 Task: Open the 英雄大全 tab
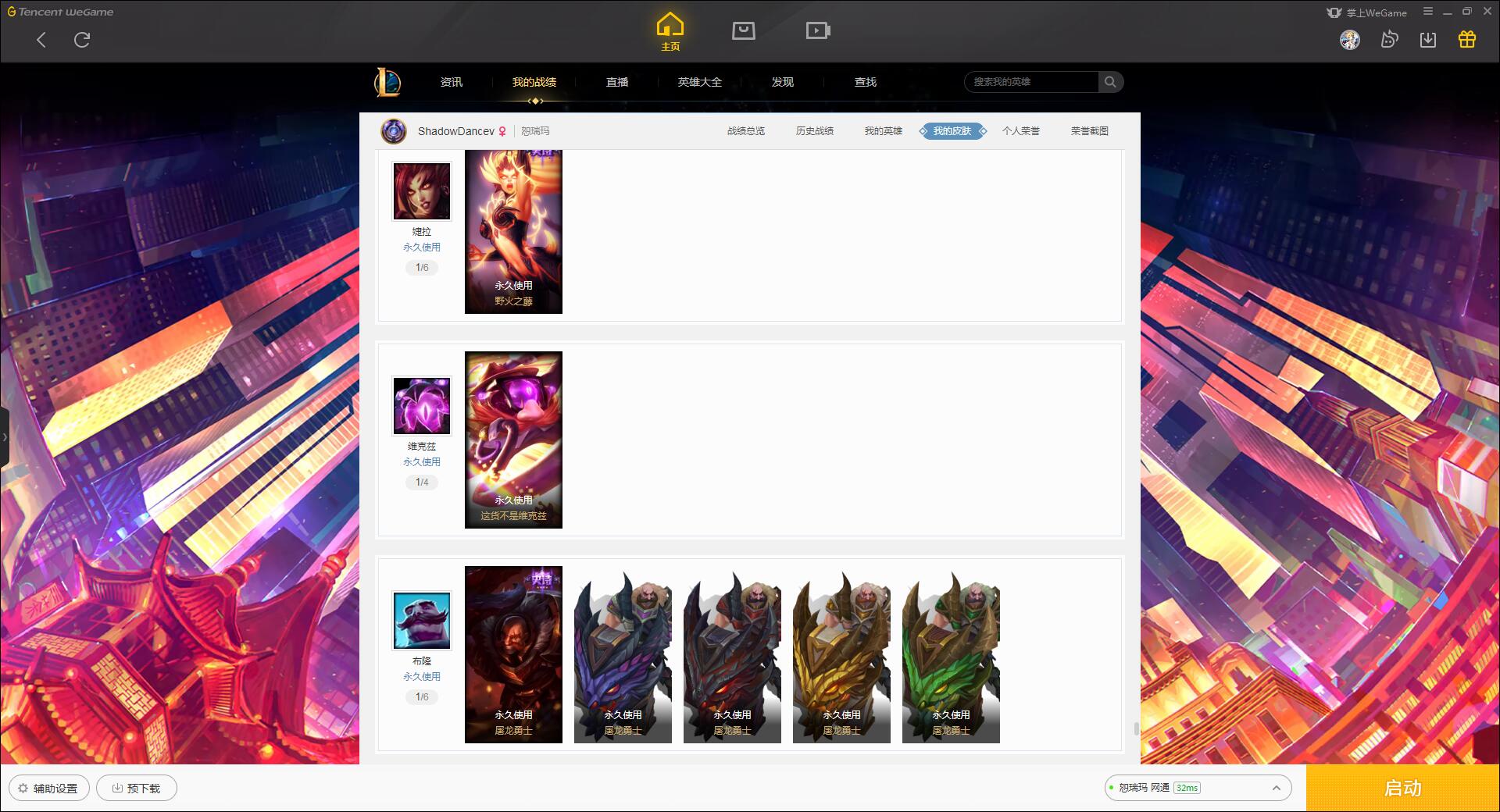[x=700, y=82]
